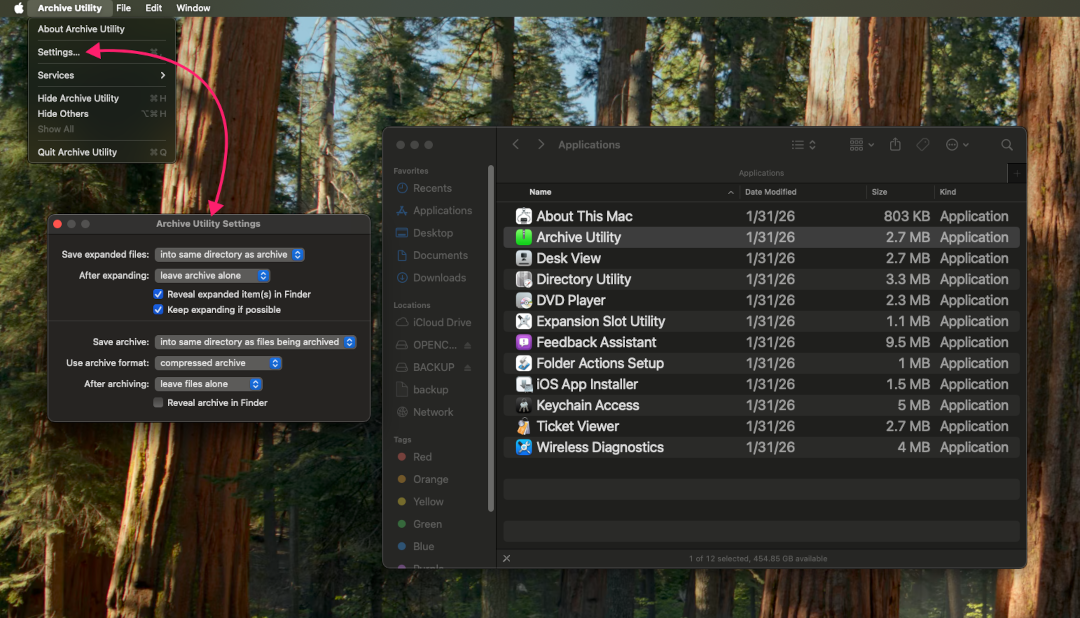
Task: Click the Folder Actions Setup app icon
Action: point(523,363)
